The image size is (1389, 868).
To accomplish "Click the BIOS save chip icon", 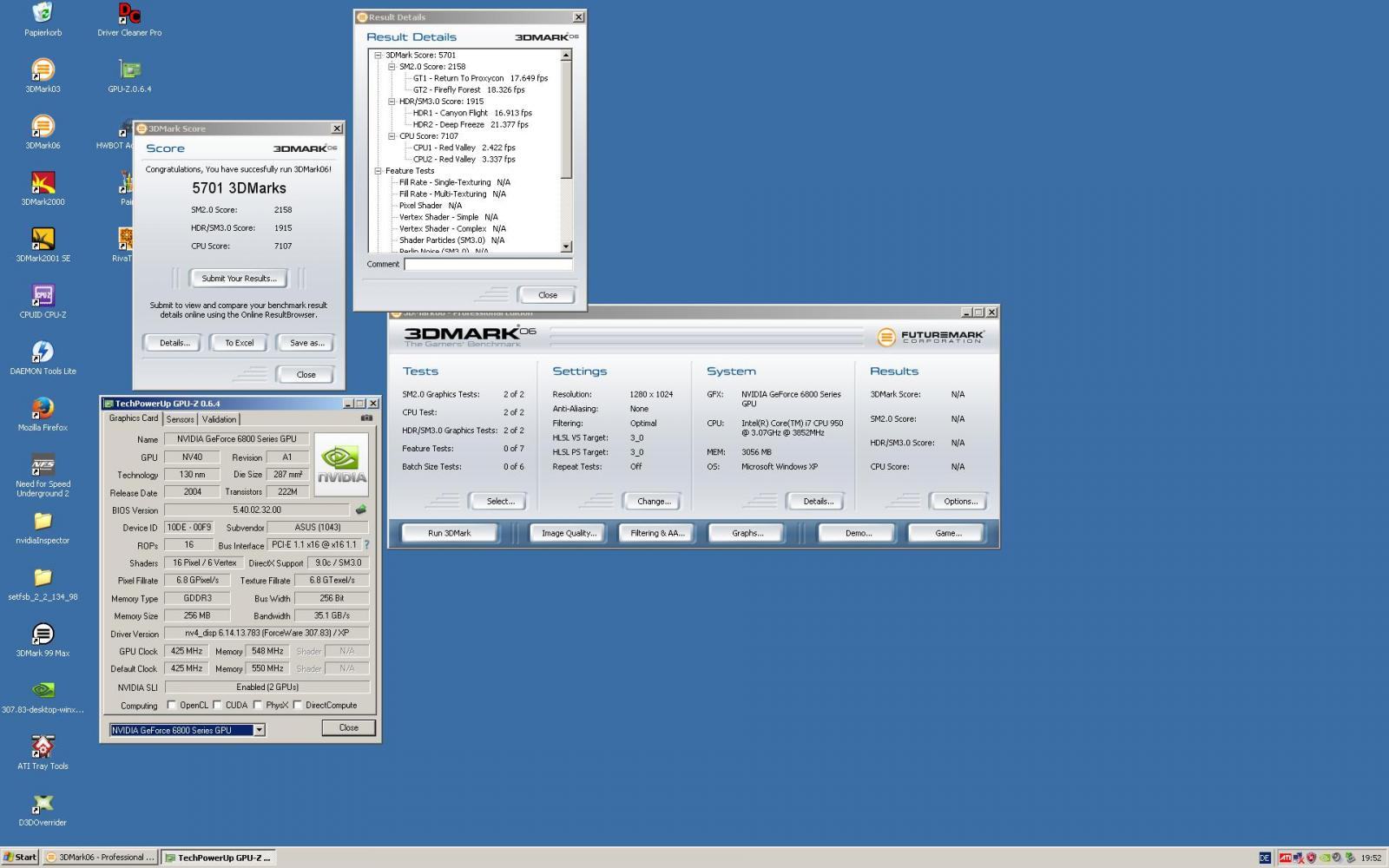I will point(361,510).
